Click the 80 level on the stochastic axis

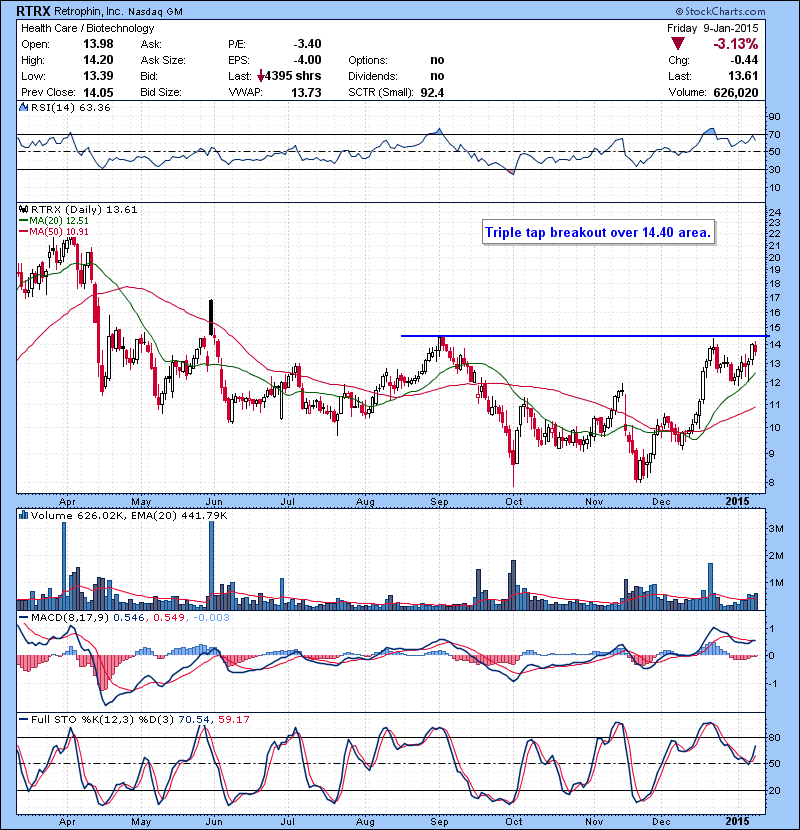click(774, 737)
